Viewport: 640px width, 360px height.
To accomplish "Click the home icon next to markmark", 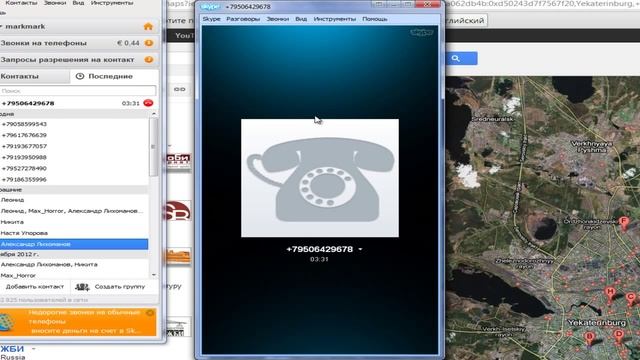I will click(148, 27).
